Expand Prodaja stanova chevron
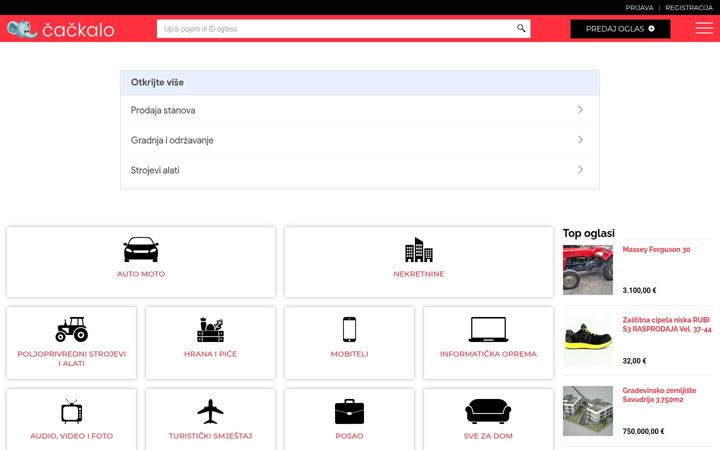Viewport: 720px width, 450px height. point(580,110)
